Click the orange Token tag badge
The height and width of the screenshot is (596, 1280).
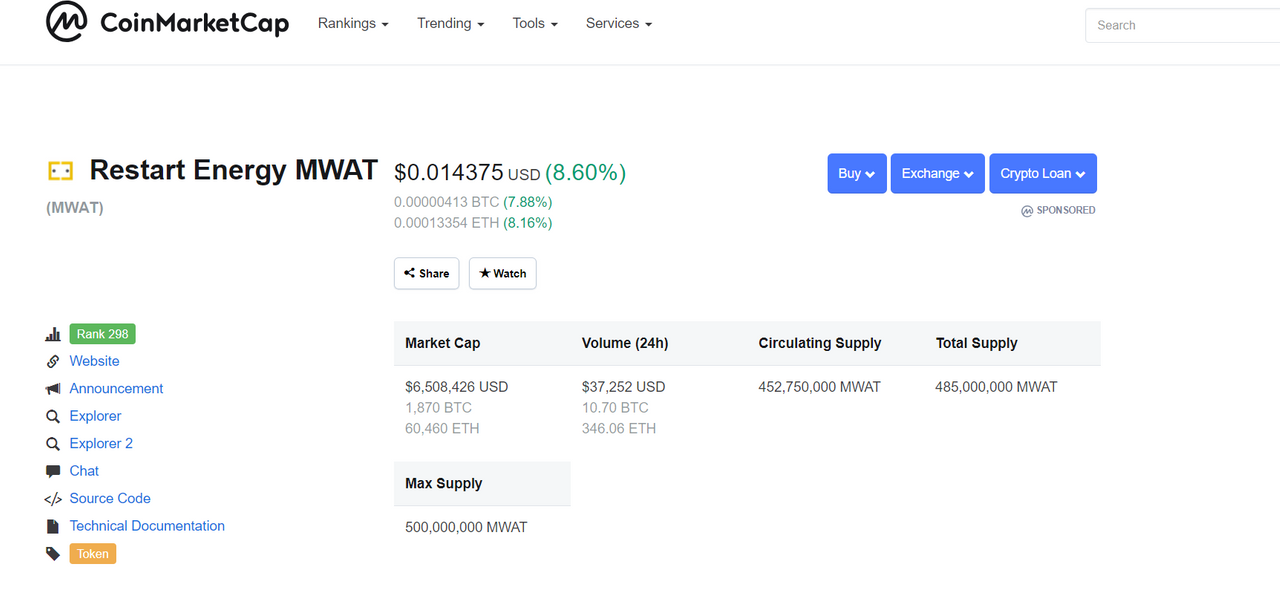[x=93, y=553]
